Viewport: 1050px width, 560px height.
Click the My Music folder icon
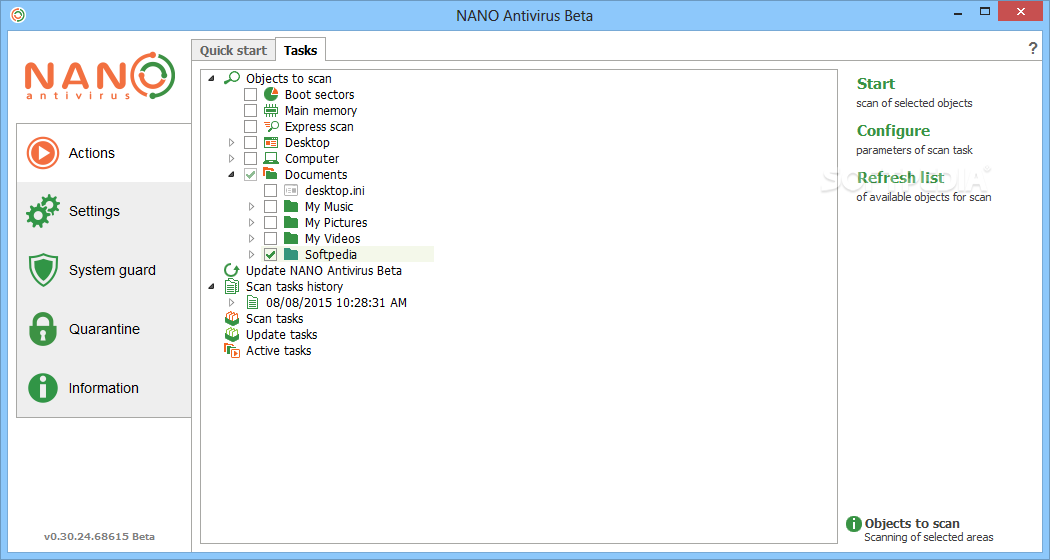coord(291,206)
